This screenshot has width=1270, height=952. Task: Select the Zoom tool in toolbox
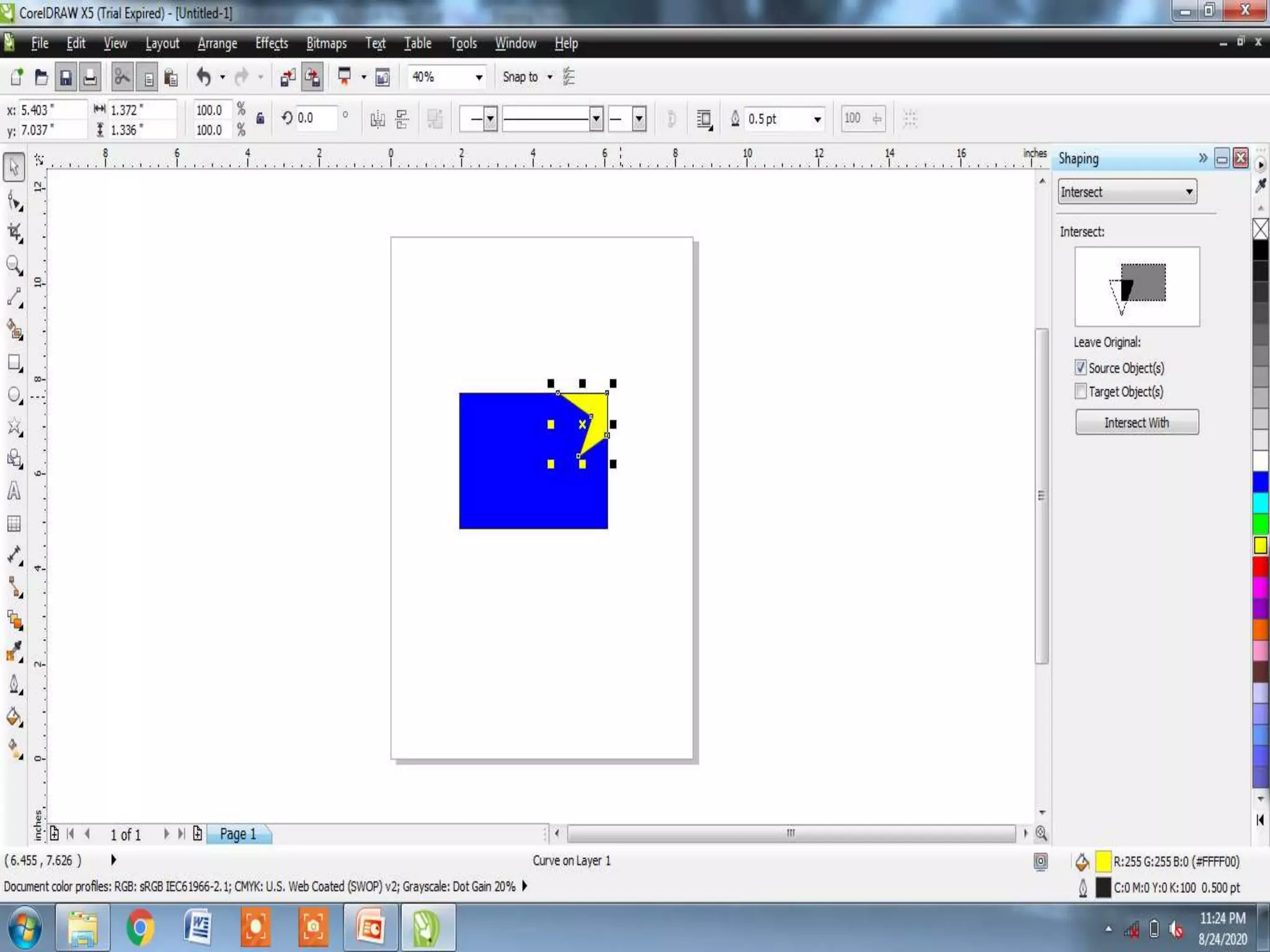coord(14,265)
